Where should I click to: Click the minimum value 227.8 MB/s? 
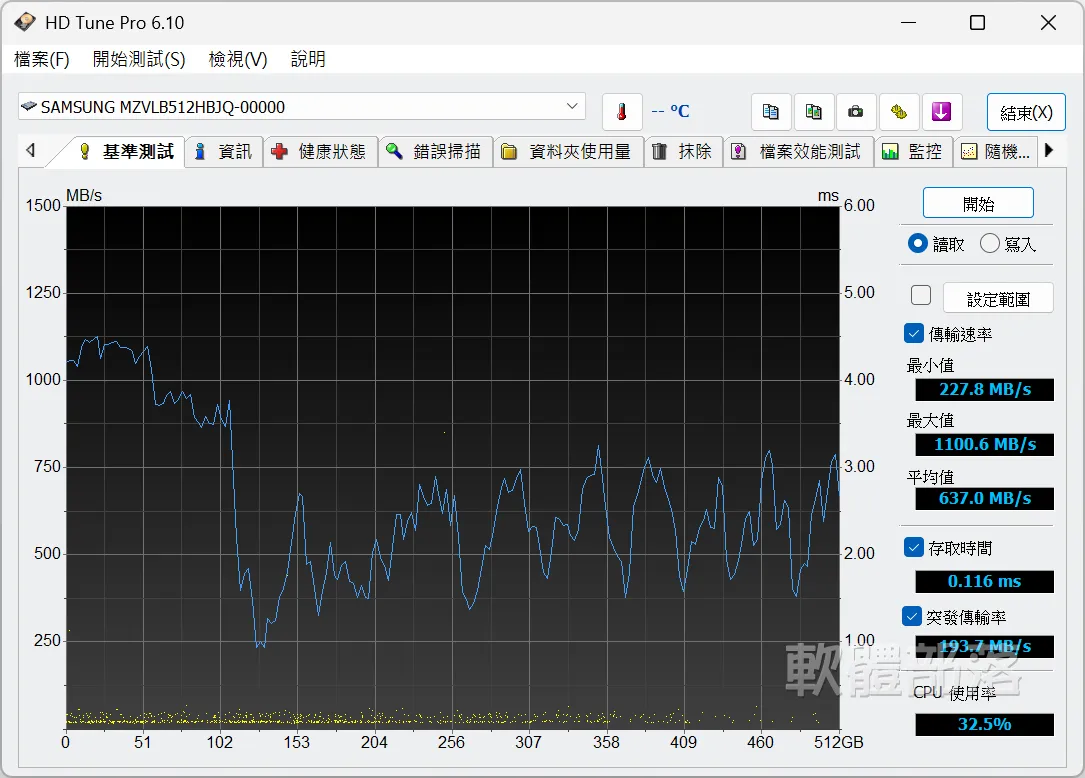coord(985,389)
